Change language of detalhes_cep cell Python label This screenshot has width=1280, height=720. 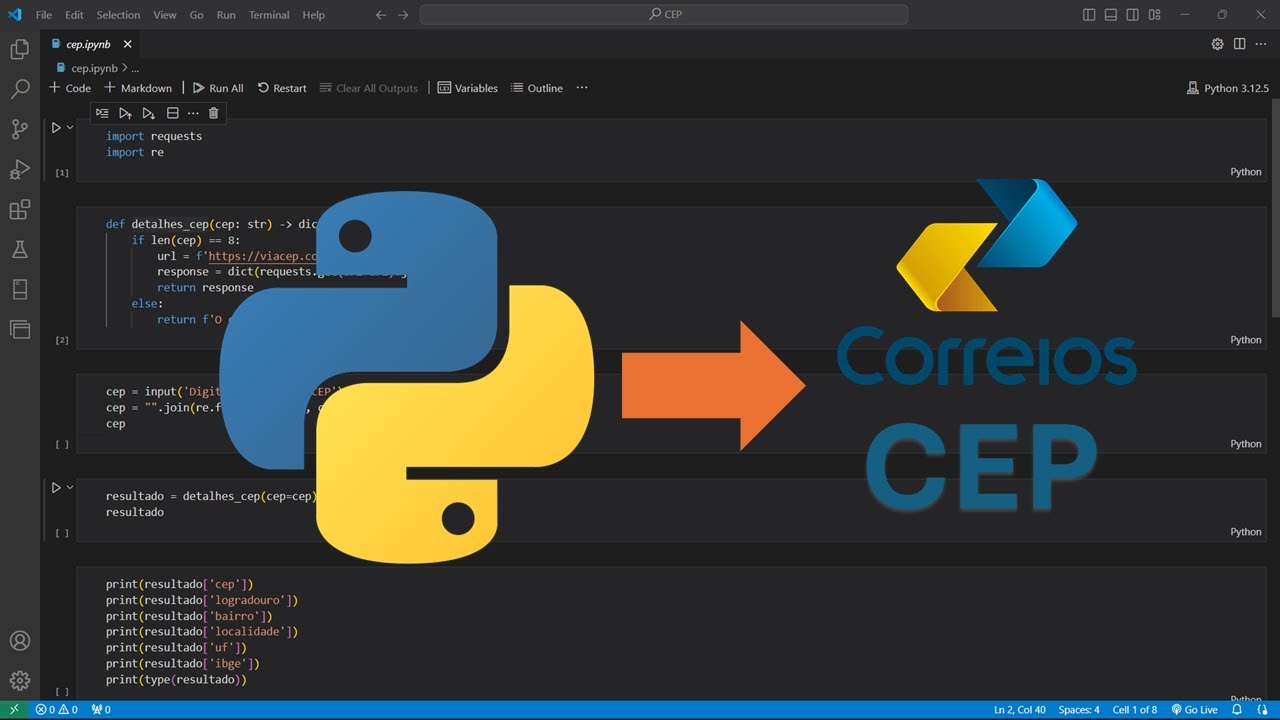(1246, 340)
